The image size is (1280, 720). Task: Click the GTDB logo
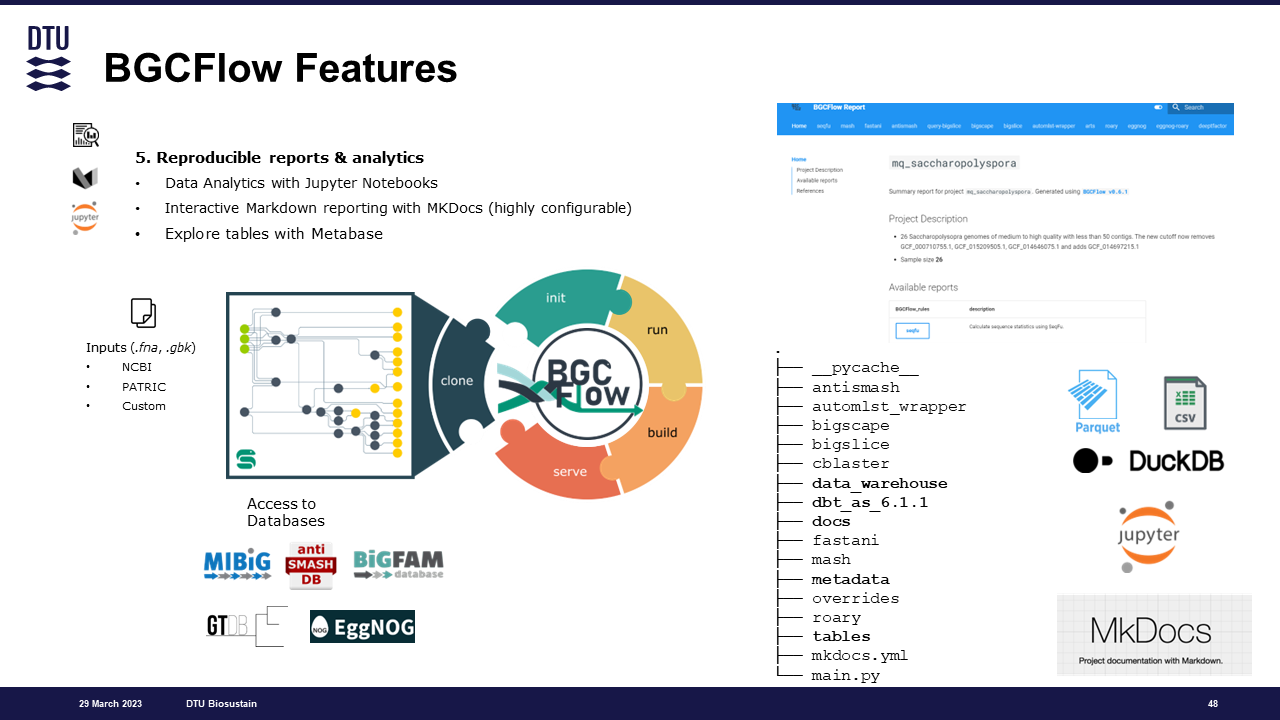246,626
